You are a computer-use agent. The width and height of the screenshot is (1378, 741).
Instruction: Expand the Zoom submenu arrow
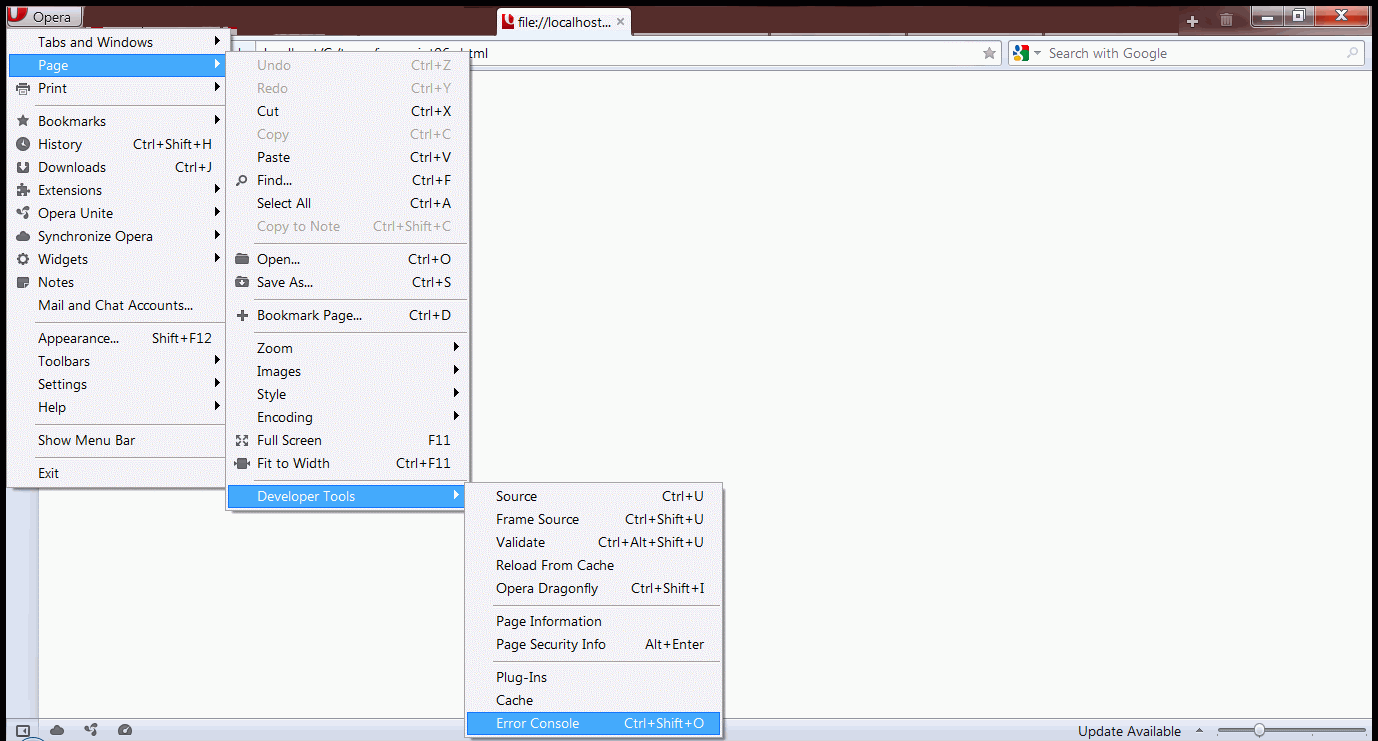456,348
